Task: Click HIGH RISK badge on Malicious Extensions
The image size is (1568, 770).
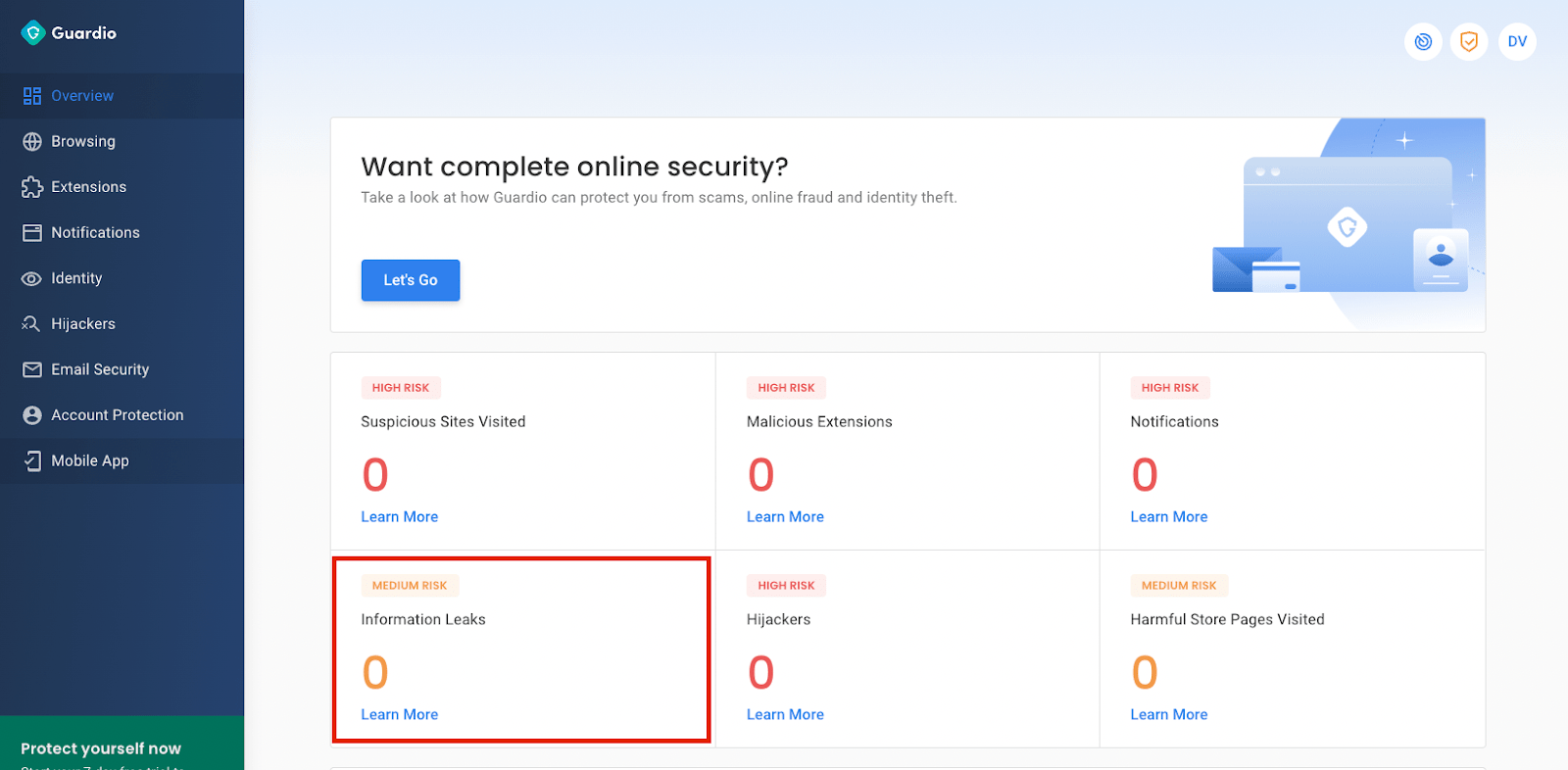Action: (x=786, y=388)
